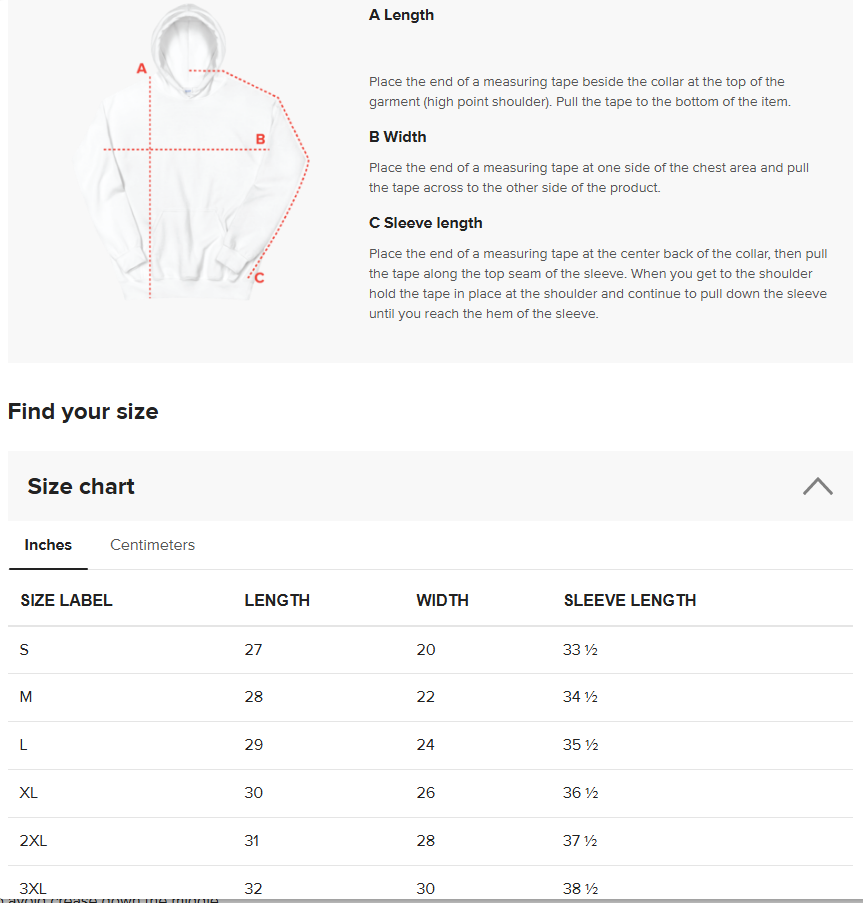Image resolution: width=863 pixels, height=903 pixels.
Task: Click the Find your size heading
Action: click(x=83, y=411)
